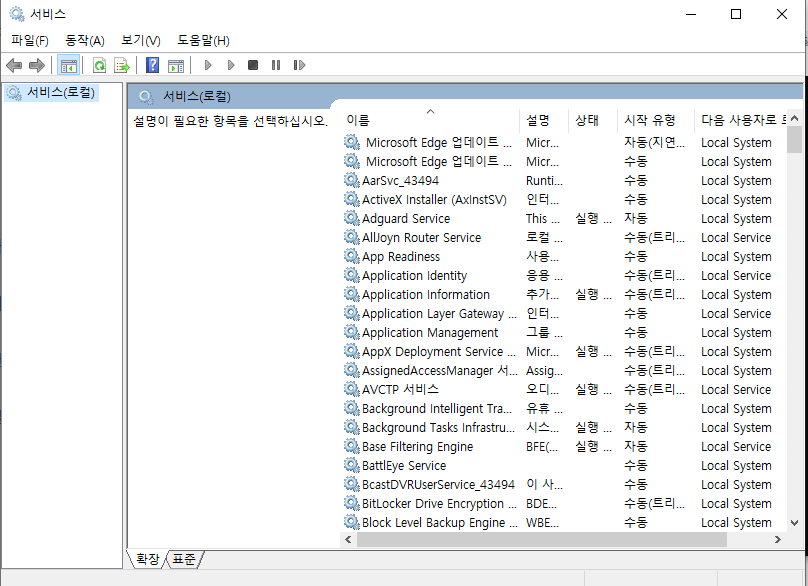
Task: Click the 자동 startup type of Adguard Service
Action: [x=636, y=219]
